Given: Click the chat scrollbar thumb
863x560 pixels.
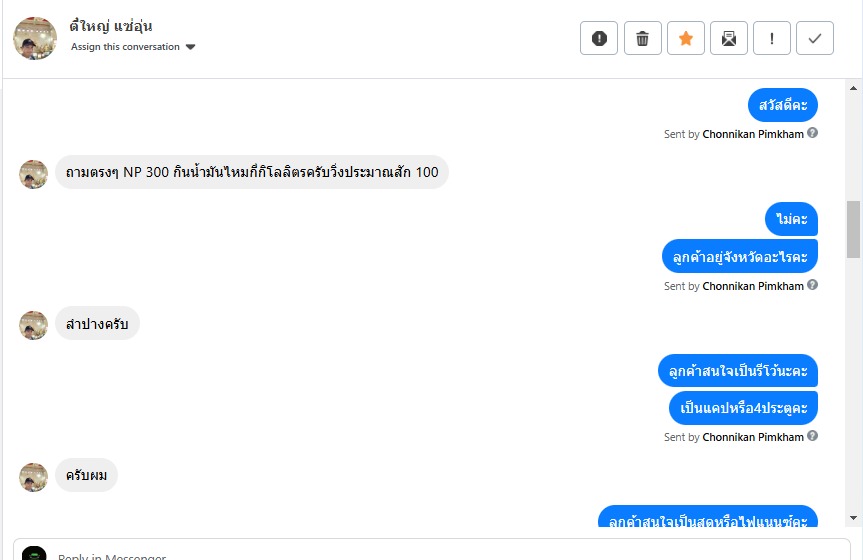Looking at the screenshot, I should point(853,229).
